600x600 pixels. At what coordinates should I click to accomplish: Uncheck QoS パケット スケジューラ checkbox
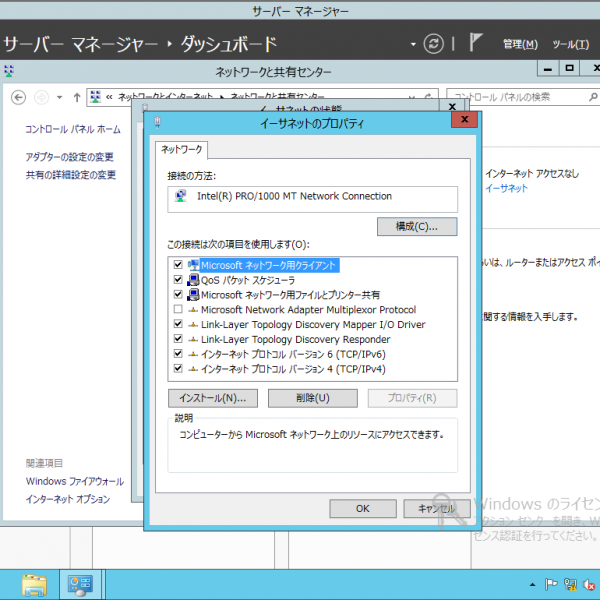click(178, 280)
